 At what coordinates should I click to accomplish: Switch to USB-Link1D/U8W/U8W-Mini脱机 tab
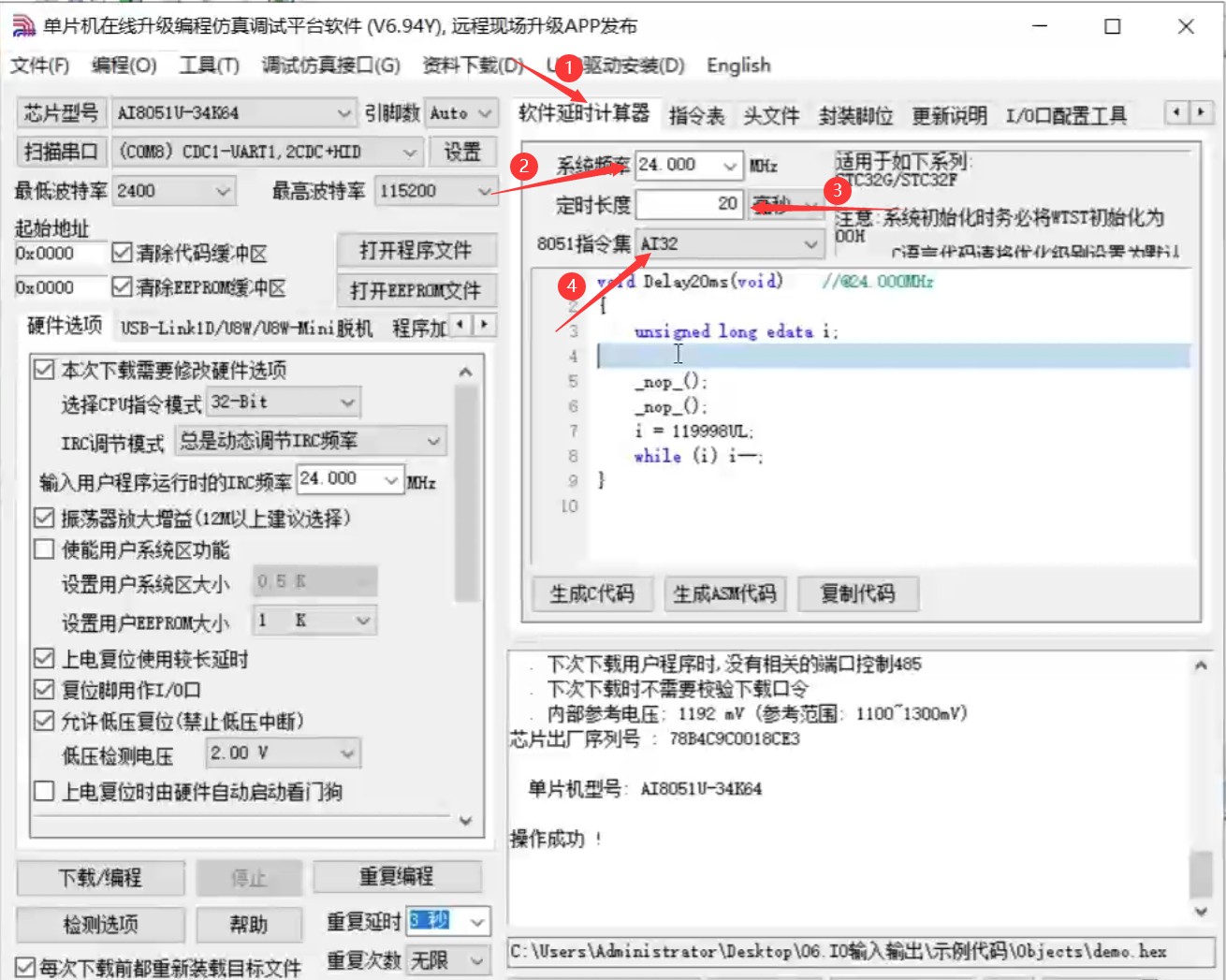pos(246,329)
